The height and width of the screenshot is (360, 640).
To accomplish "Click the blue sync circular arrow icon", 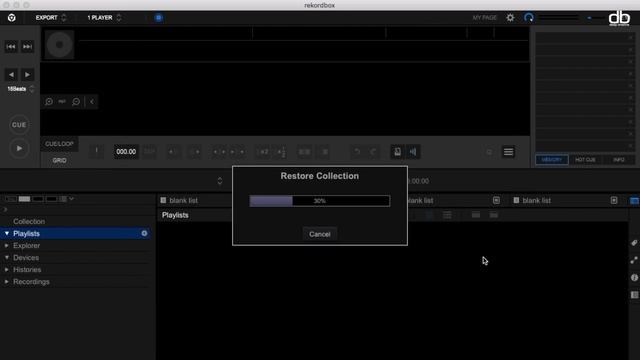I will [529, 18].
